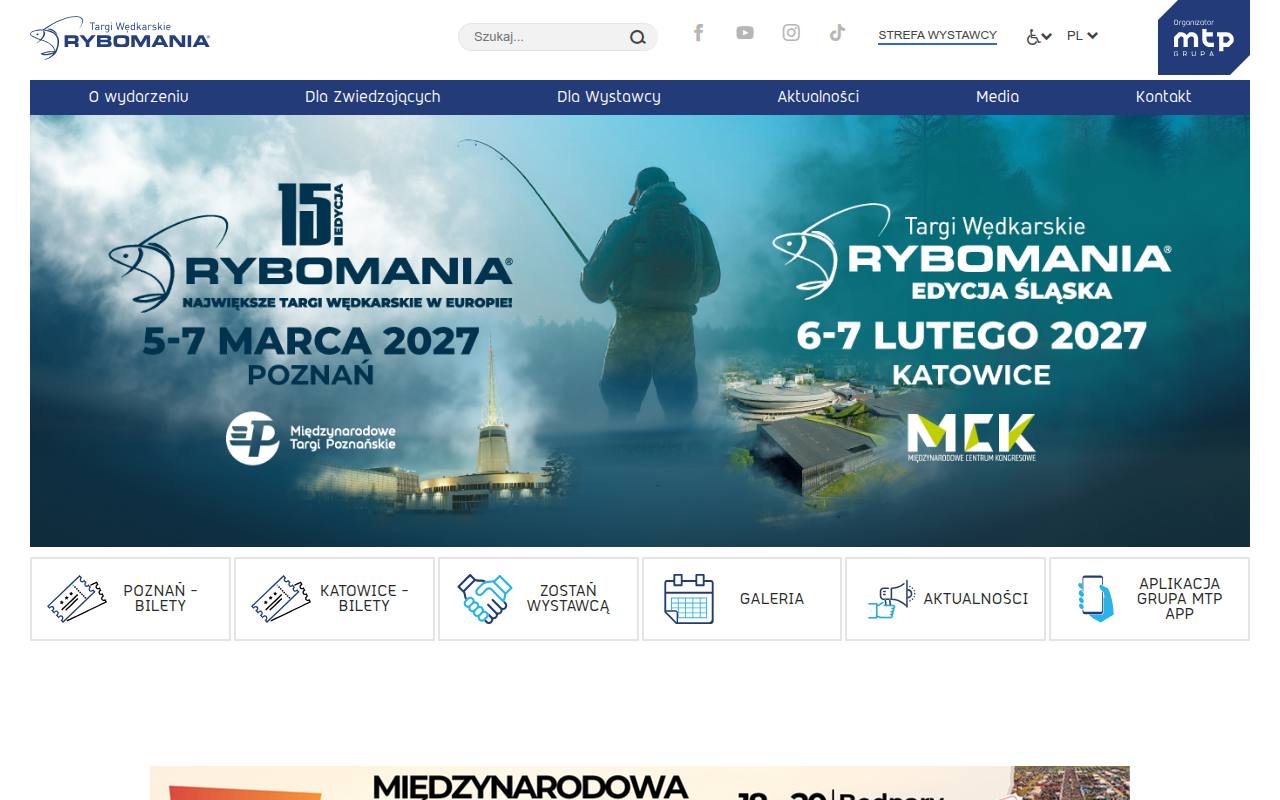This screenshot has width=1280, height=800.
Task: Select Zostań Wystawcą tile label
Action: tap(568, 598)
